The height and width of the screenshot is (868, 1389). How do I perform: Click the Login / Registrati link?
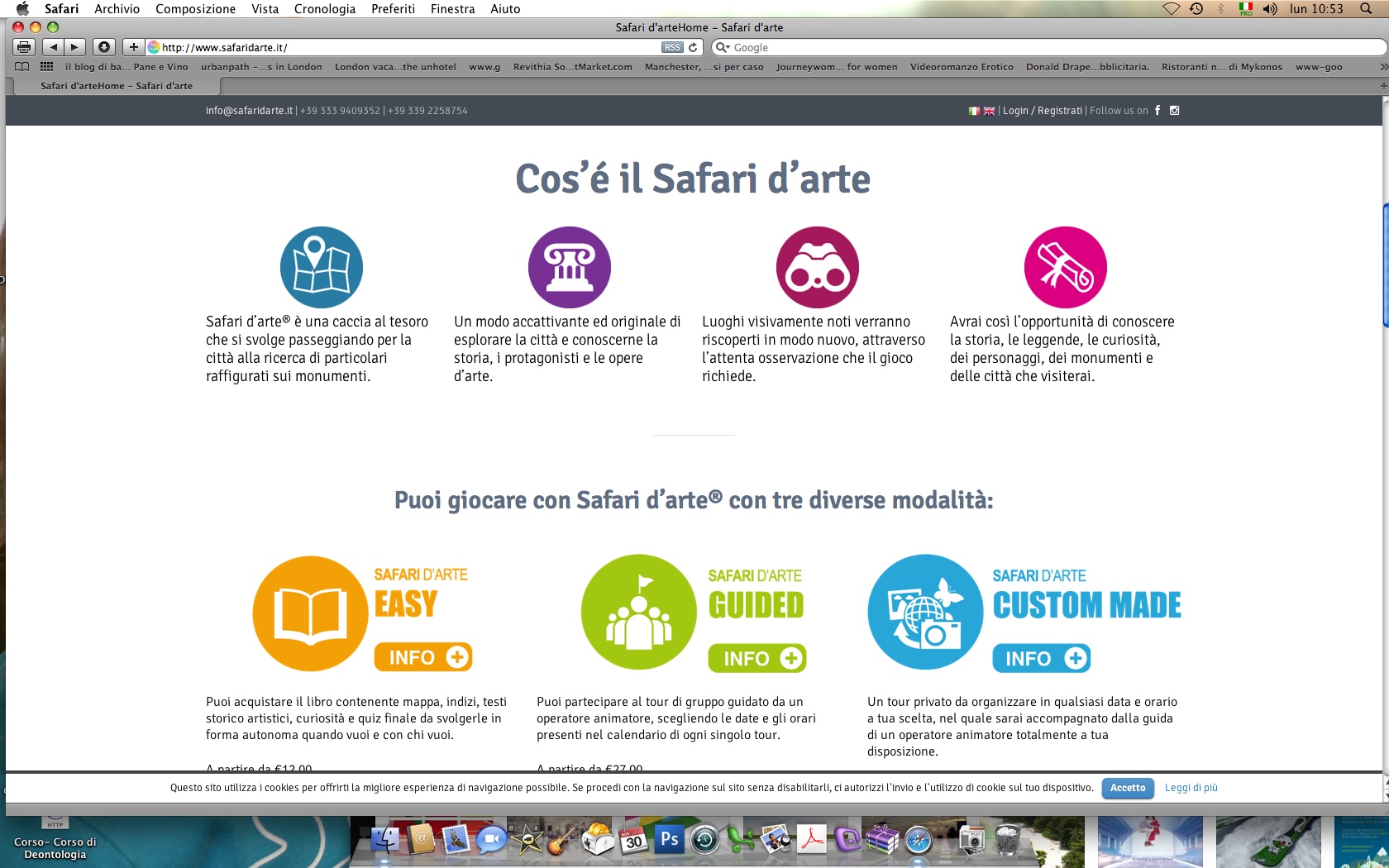[1042, 111]
